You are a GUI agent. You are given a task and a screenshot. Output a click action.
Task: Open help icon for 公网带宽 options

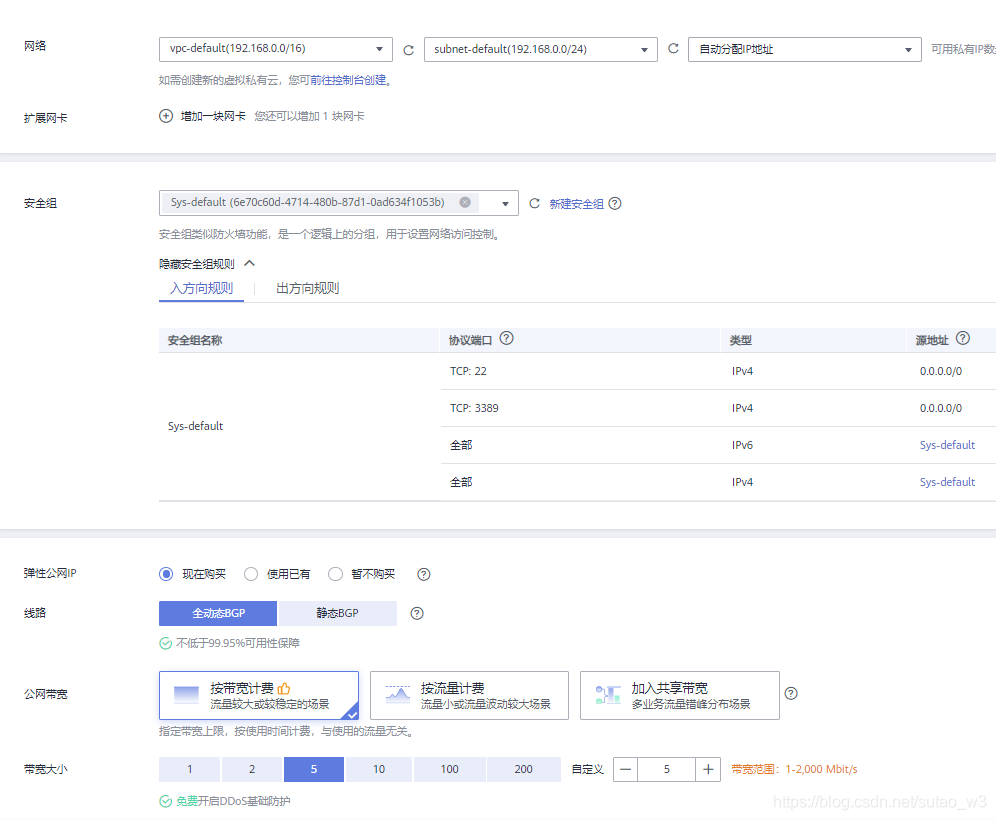pyautogui.click(x=791, y=694)
